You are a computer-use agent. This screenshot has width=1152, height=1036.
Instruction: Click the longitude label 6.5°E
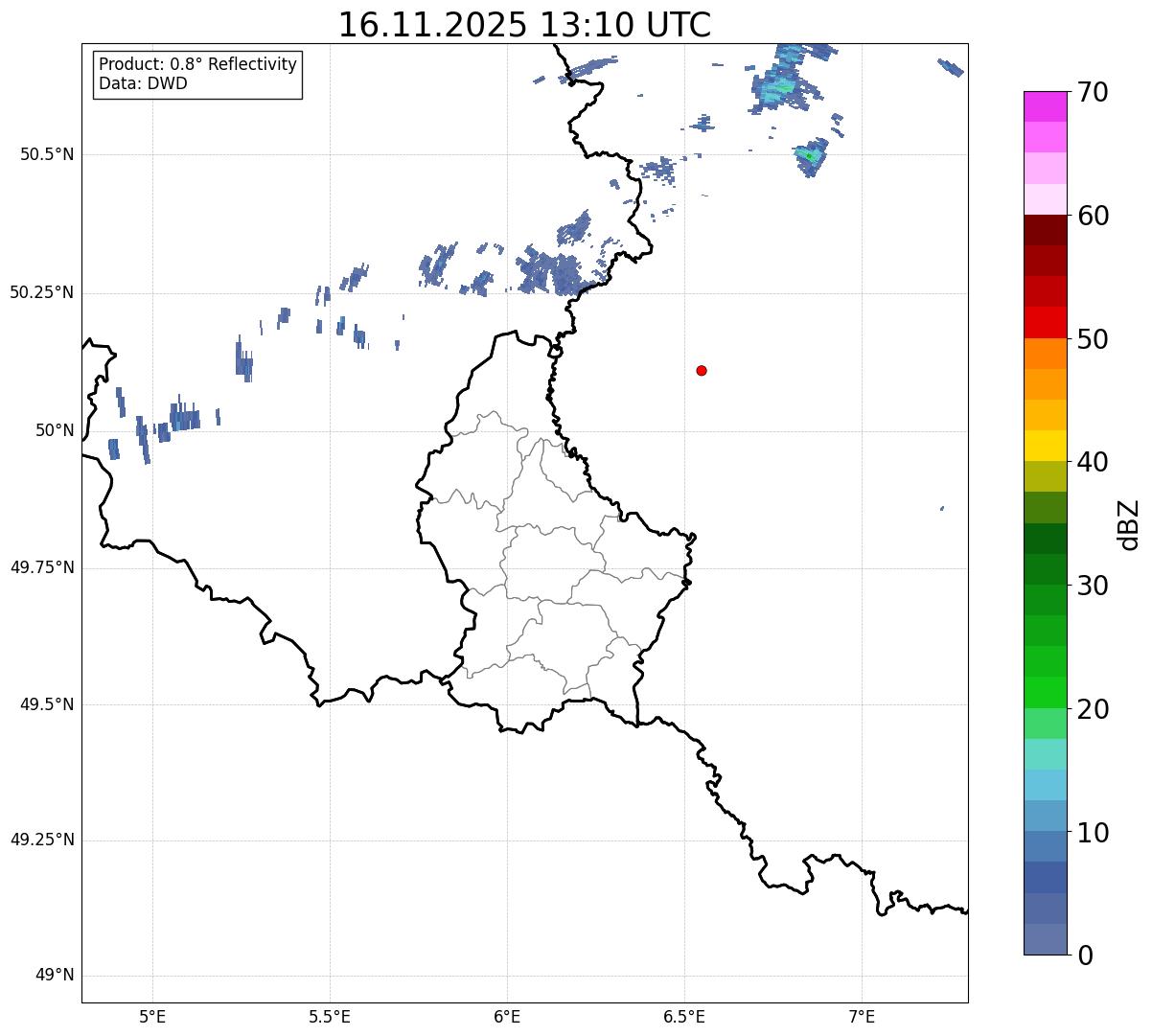684,1017
